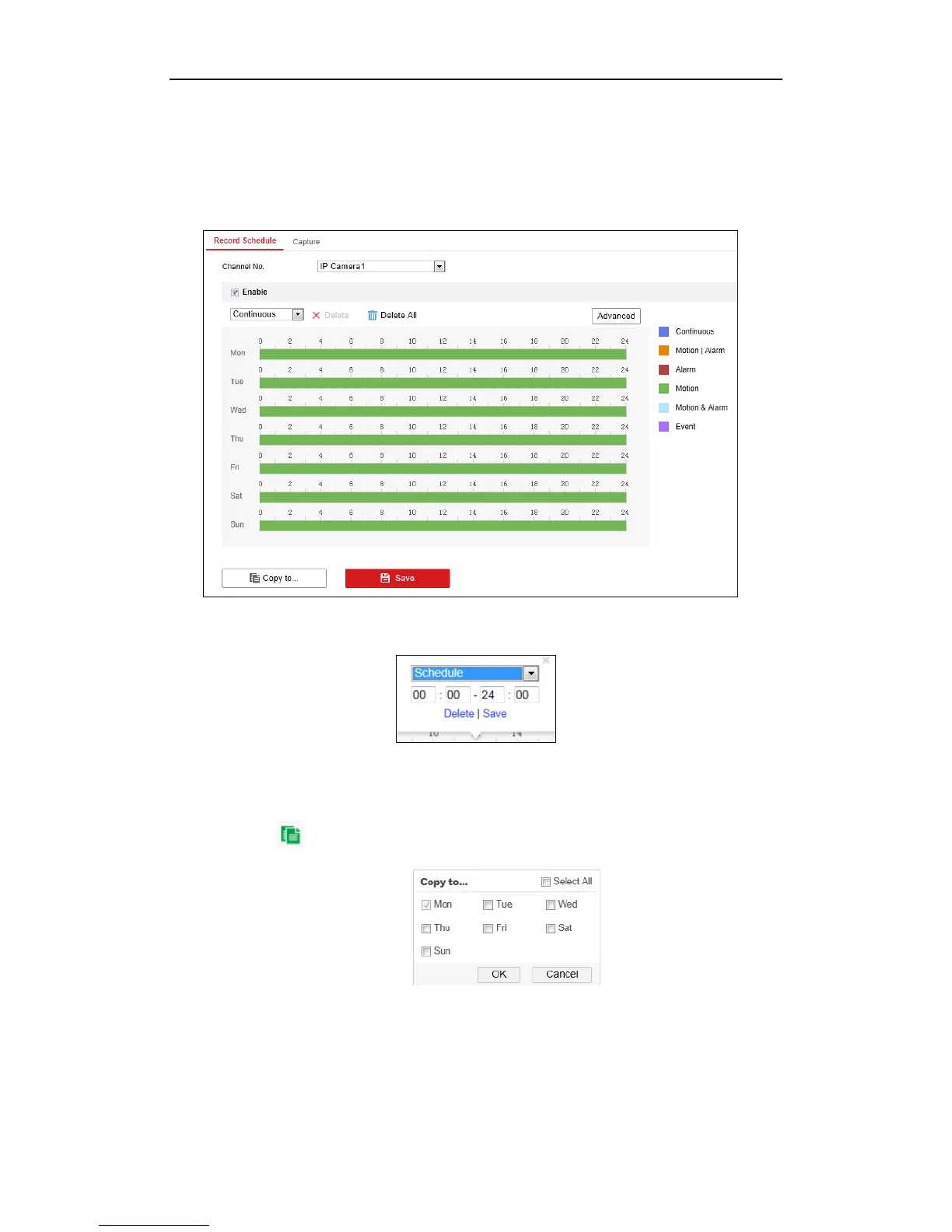
Task: Click the Delete All trash icon
Action: pyautogui.click(x=373, y=316)
